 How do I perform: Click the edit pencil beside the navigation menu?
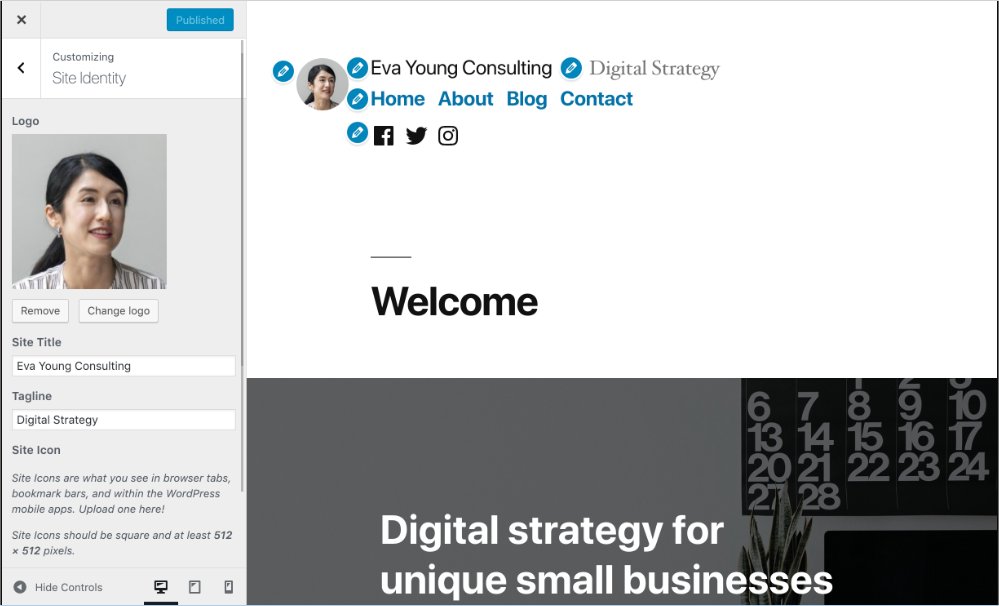(357, 99)
